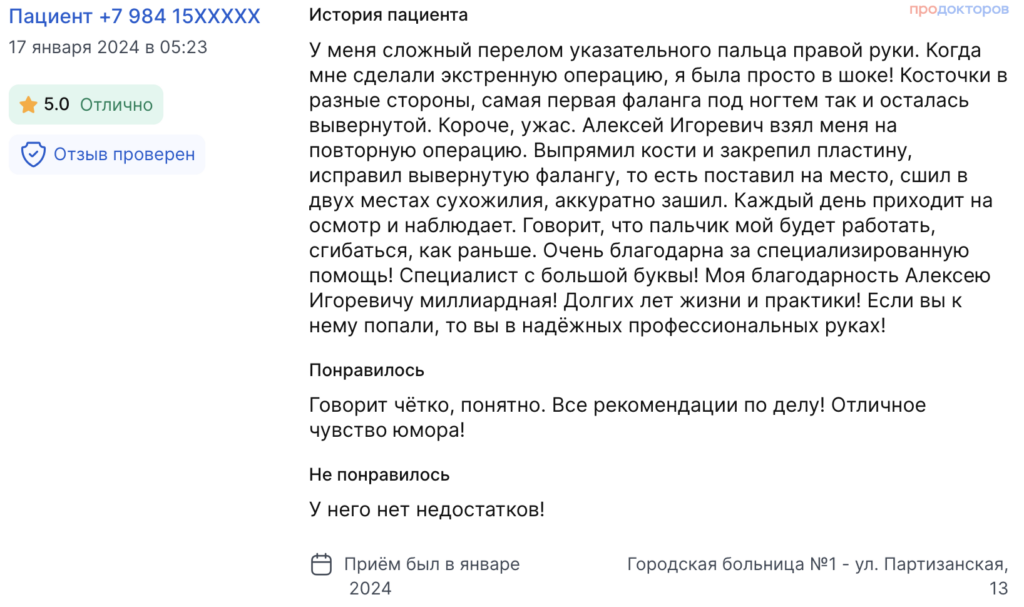Viewport: 1024px width, 607px height.
Task: Click the review date '17 января 2024 в 05:23'
Action: tap(108, 47)
